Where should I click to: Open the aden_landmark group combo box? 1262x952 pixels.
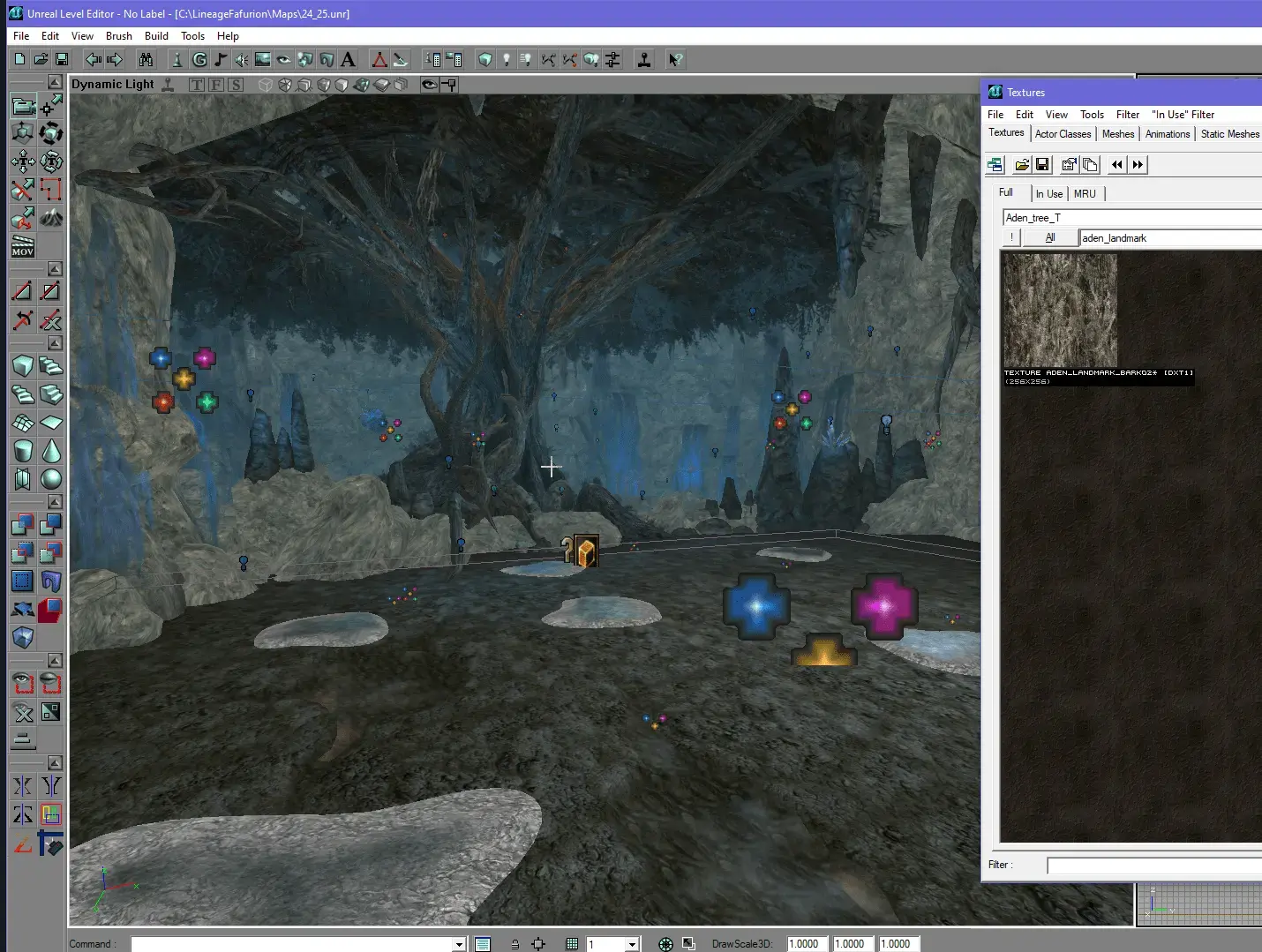point(1171,238)
